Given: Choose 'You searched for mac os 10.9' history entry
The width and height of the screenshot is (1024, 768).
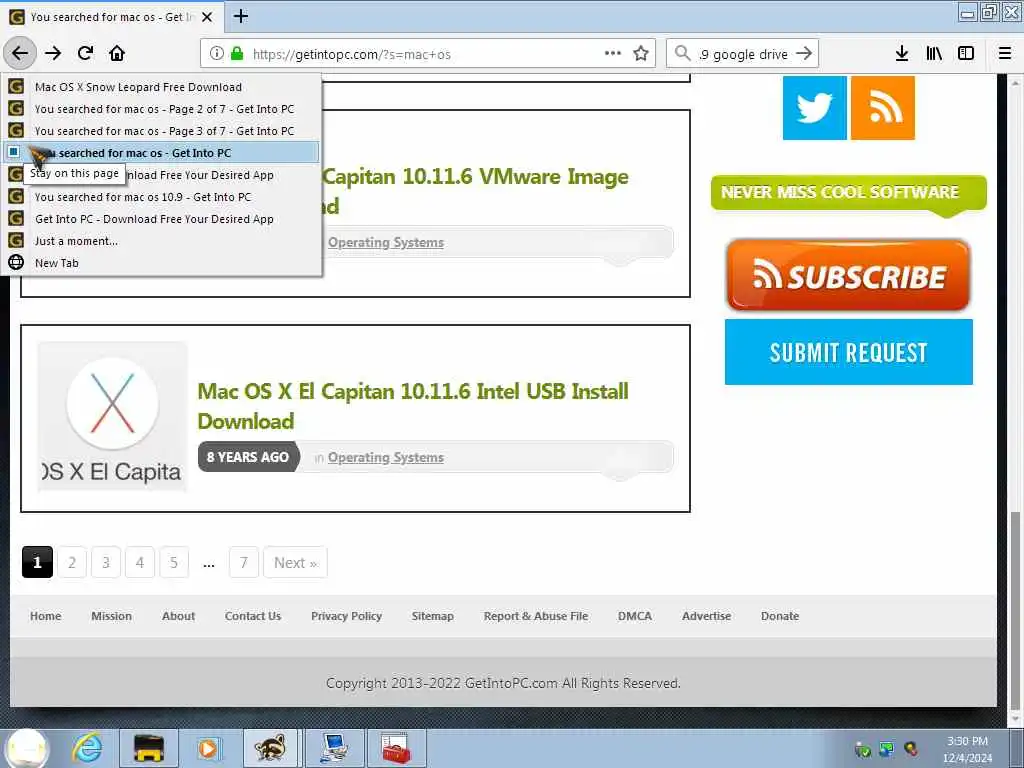Looking at the screenshot, I should [161, 197].
